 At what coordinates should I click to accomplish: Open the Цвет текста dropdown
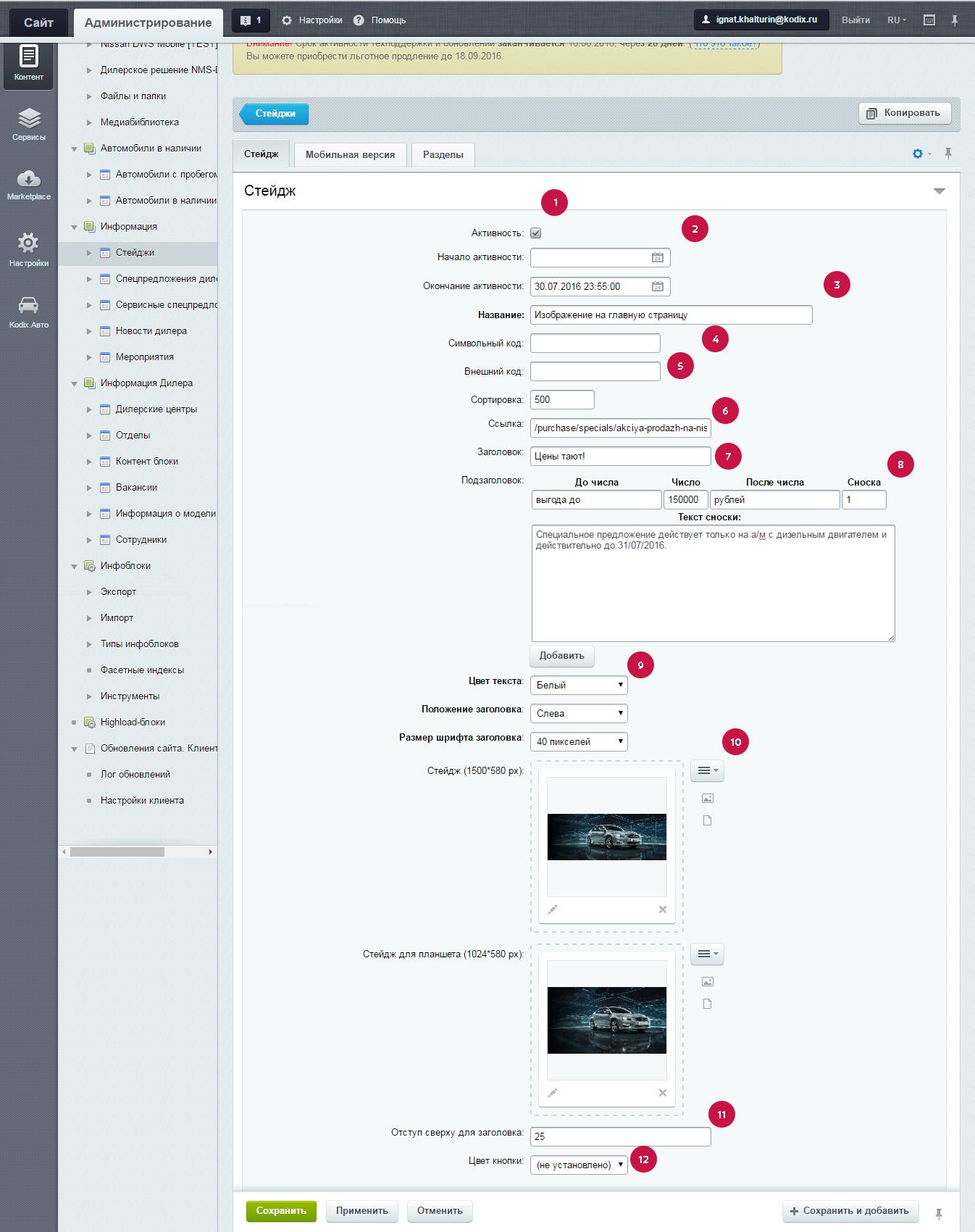tap(579, 685)
